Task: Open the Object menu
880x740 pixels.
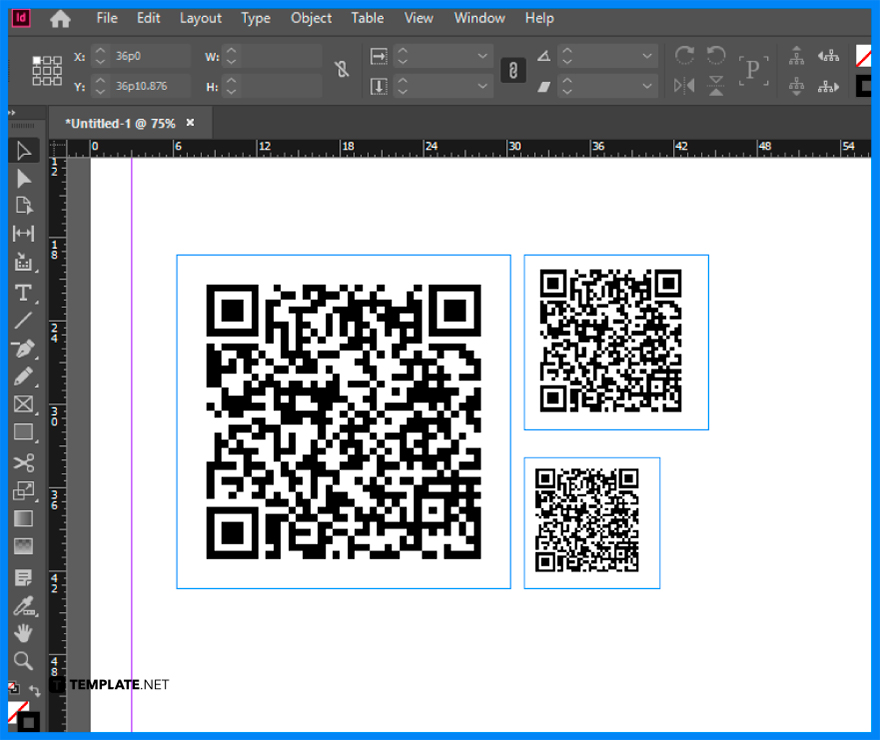Action: (x=311, y=18)
